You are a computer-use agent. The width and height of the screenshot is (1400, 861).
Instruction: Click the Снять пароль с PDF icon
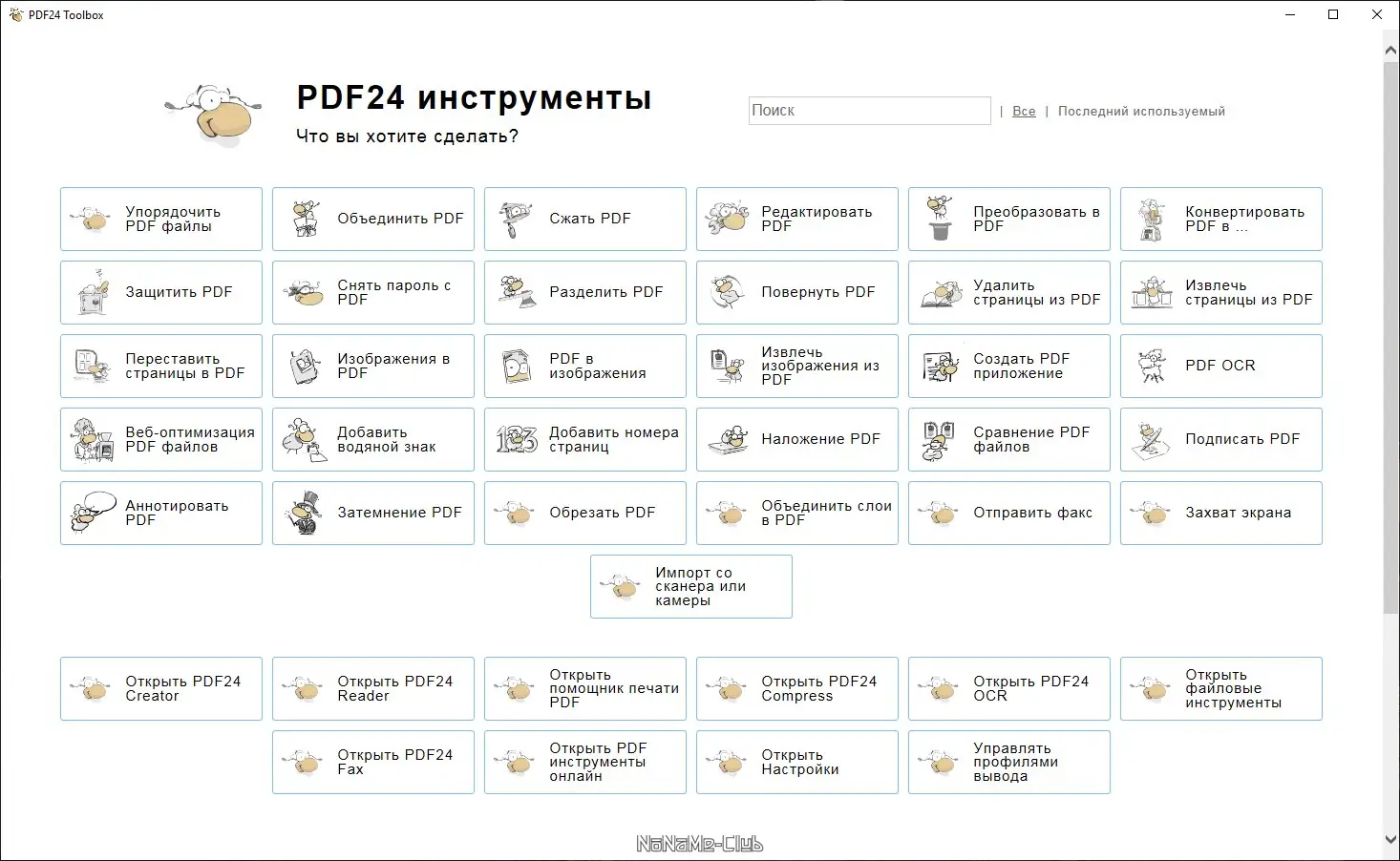pyautogui.click(x=305, y=292)
